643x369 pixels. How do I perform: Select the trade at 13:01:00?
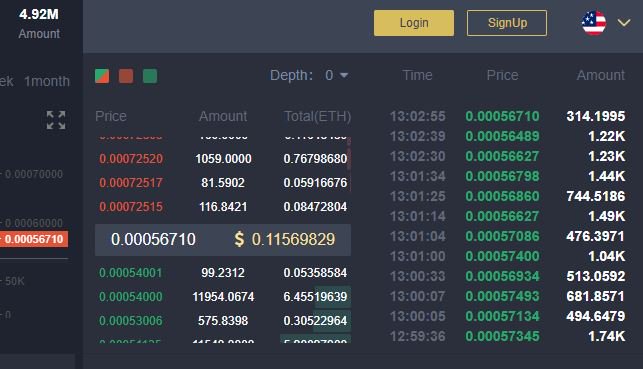(x=507, y=256)
